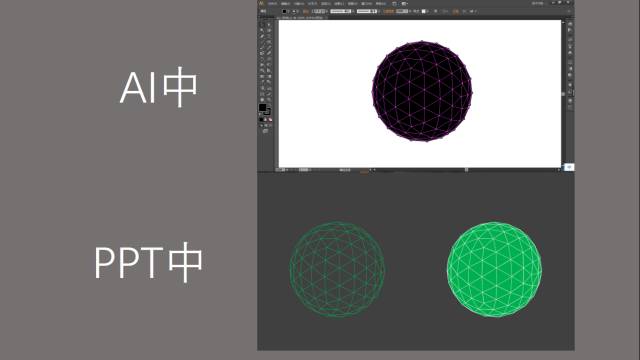This screenshot has height=360, width=640.
Task: Select the Type tool in Illustrator toolbox
Action: [269, 36]
